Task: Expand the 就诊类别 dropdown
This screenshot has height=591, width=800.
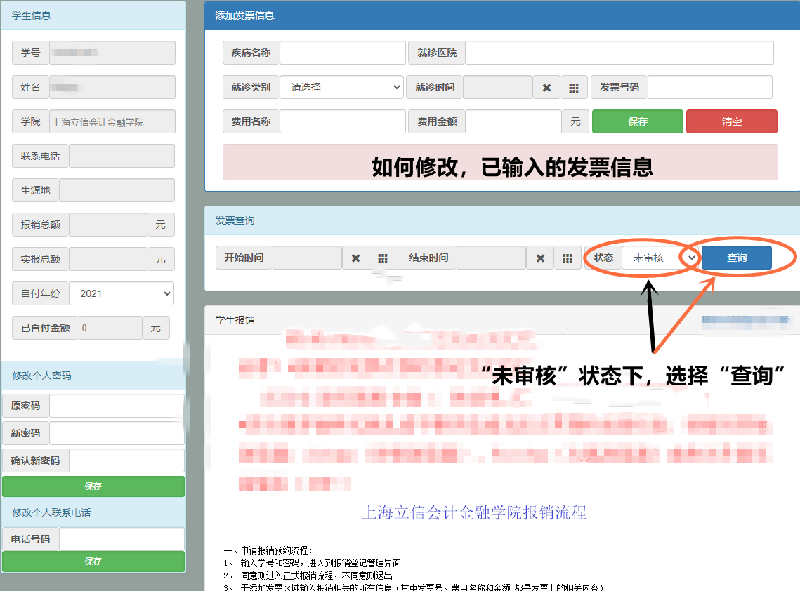Action: pyautogui.click(x=341, y=87)
